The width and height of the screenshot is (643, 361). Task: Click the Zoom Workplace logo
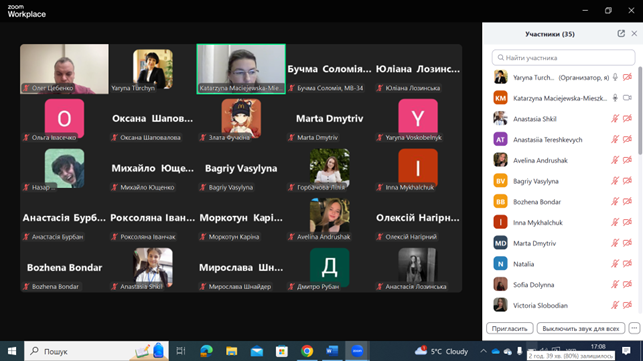[27, 11]
